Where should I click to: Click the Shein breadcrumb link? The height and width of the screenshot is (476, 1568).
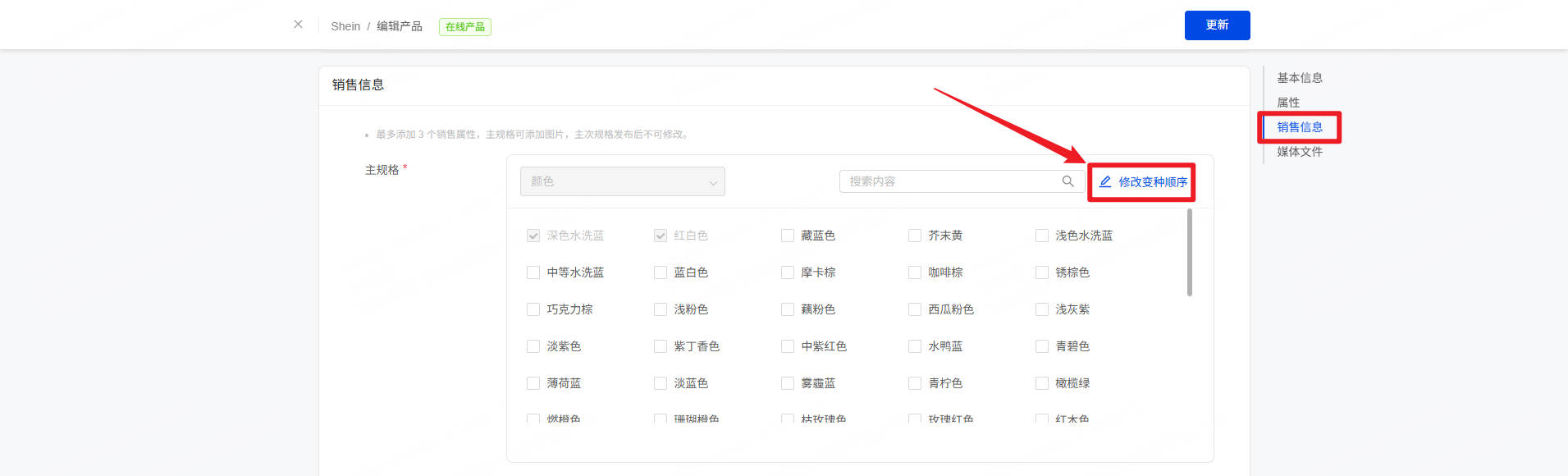click(x=345, y=26)
